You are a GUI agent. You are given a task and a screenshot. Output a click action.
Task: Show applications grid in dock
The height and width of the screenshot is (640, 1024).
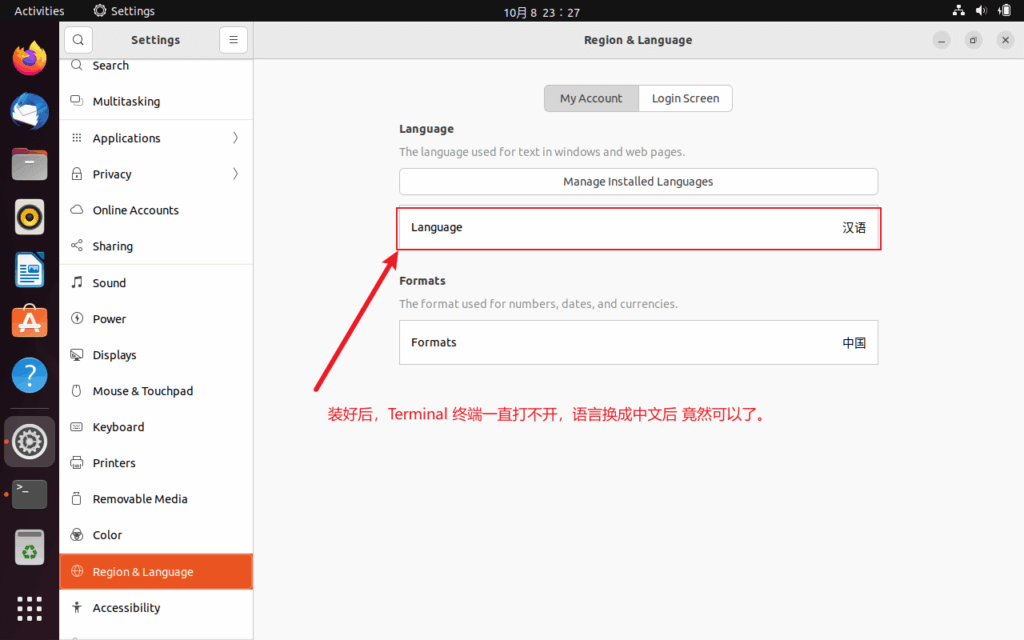30,607
